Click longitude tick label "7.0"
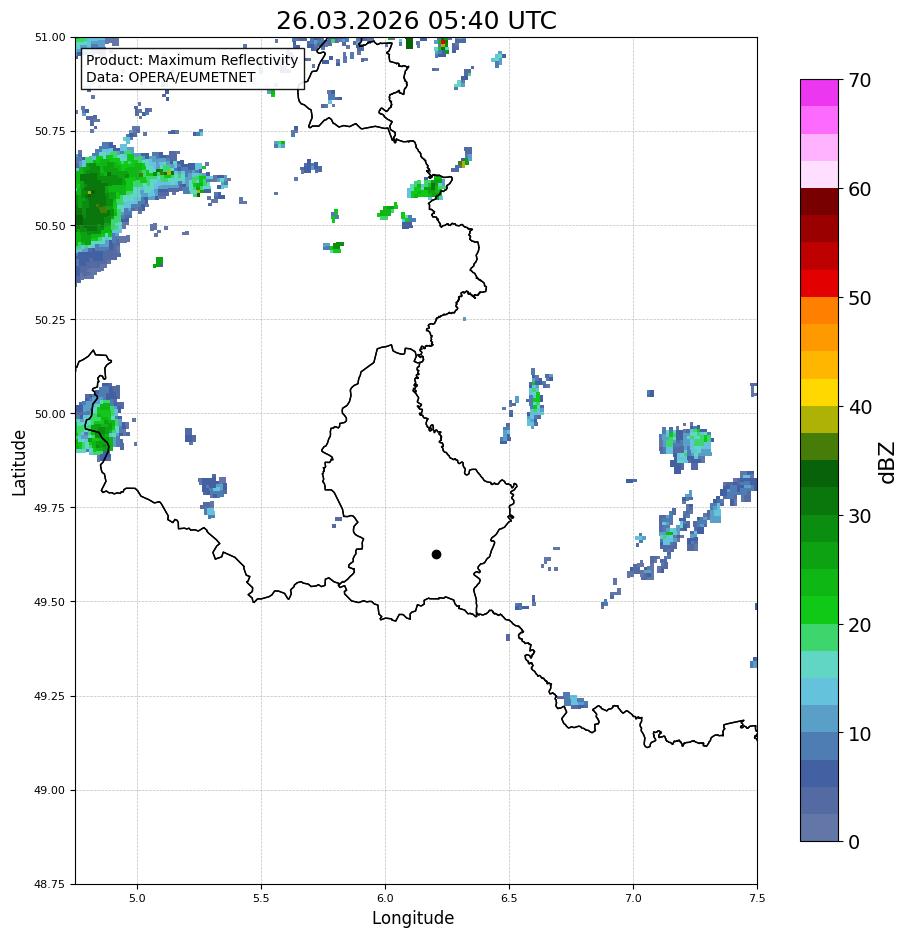The height and width of the screenshot is (937, 908). coord(634,898)
